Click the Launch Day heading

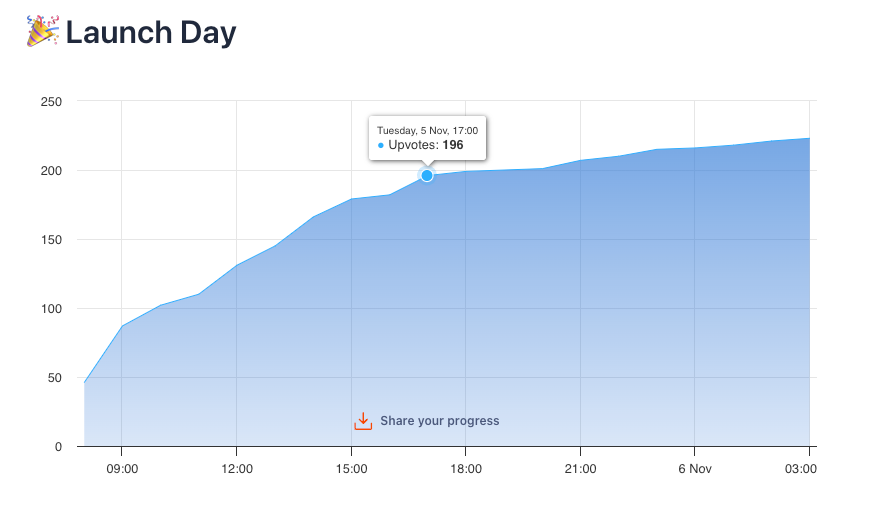[x=151, y=33]
